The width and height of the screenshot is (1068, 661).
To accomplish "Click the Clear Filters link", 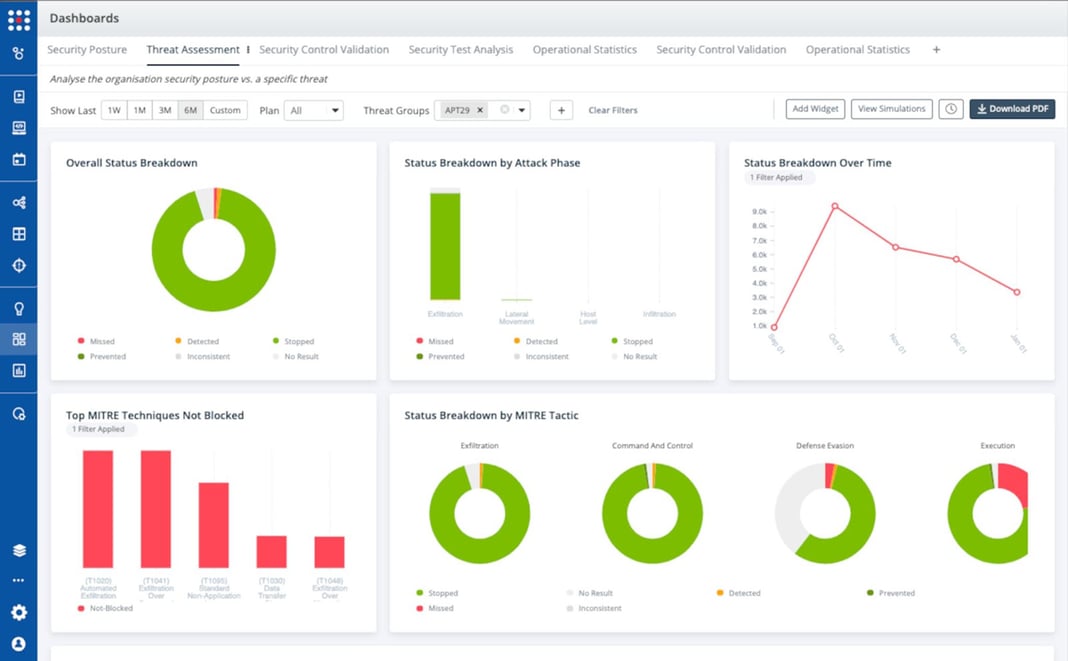I will click(x=613, y=110).
